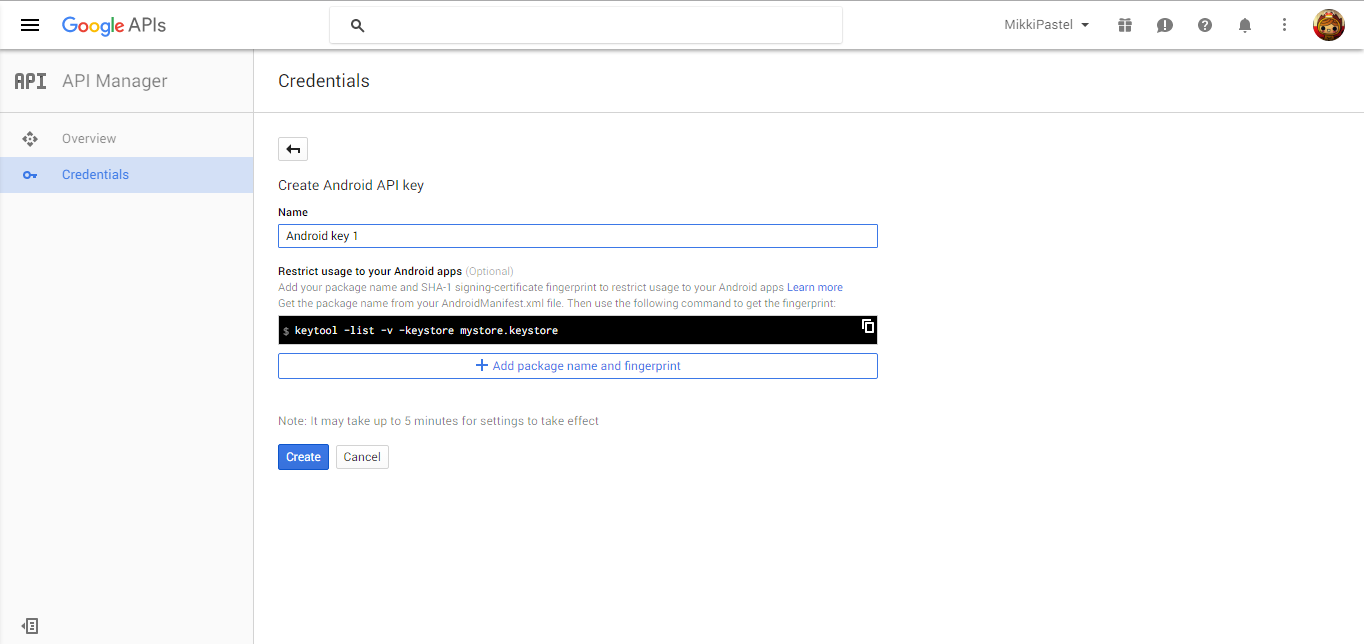Send feedback via the exclamation bubble icon
1364x644 pixels.
(x=1164, y=25)
